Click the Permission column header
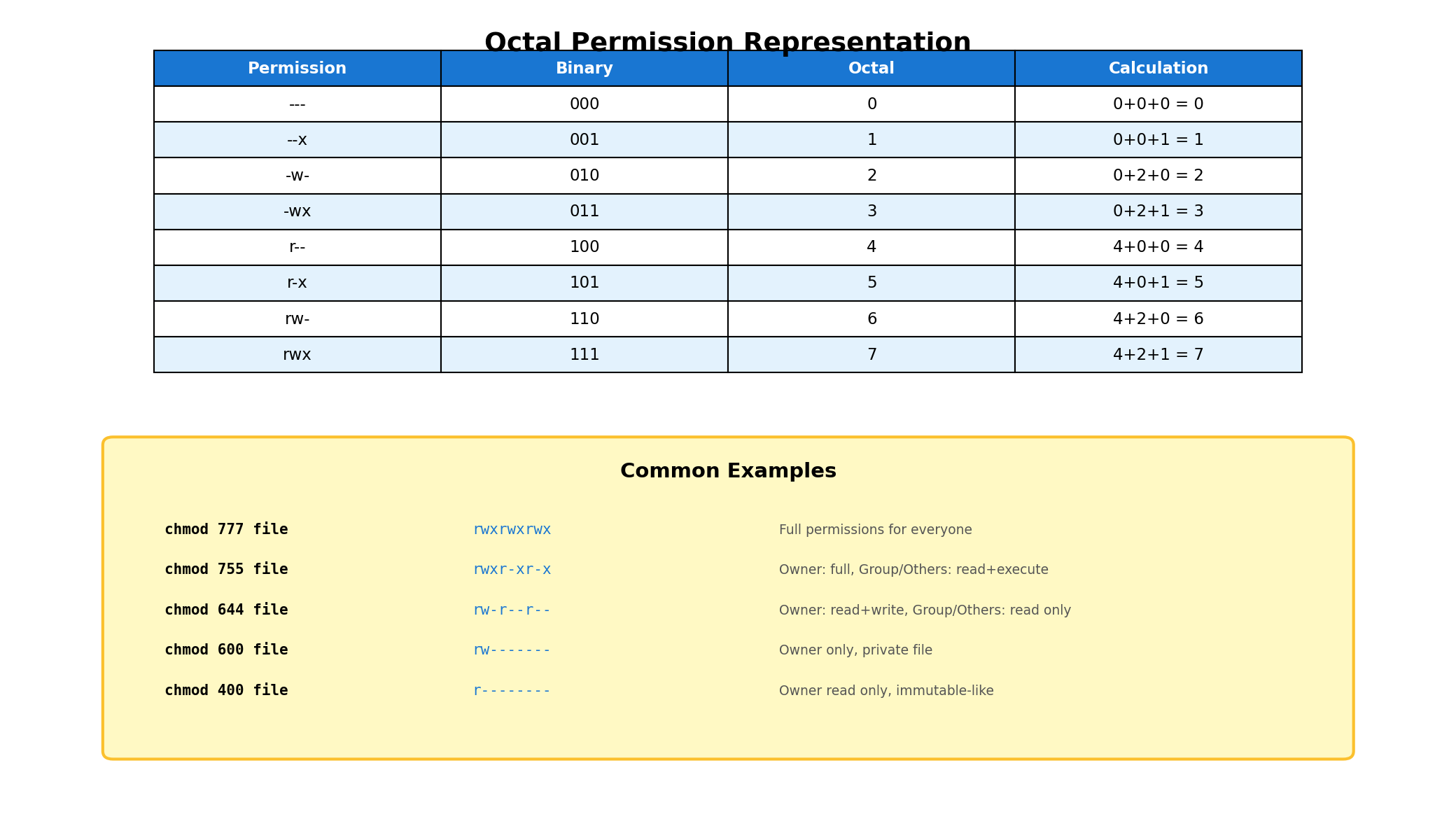Image resolution: width=1456 pixels, height=826 pixels. (297, 69)
